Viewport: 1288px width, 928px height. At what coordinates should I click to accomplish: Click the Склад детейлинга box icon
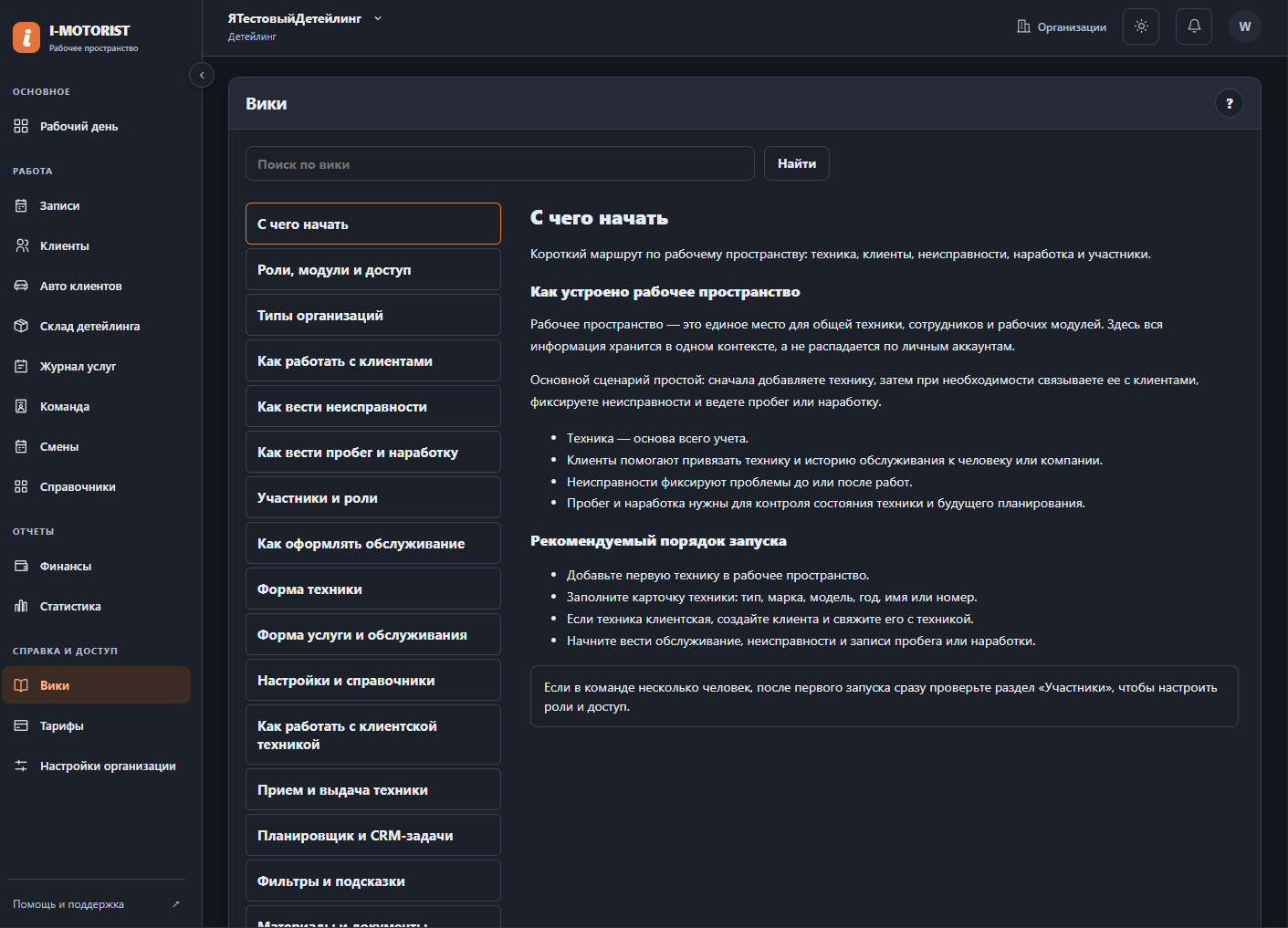click(x=21, y=326)
